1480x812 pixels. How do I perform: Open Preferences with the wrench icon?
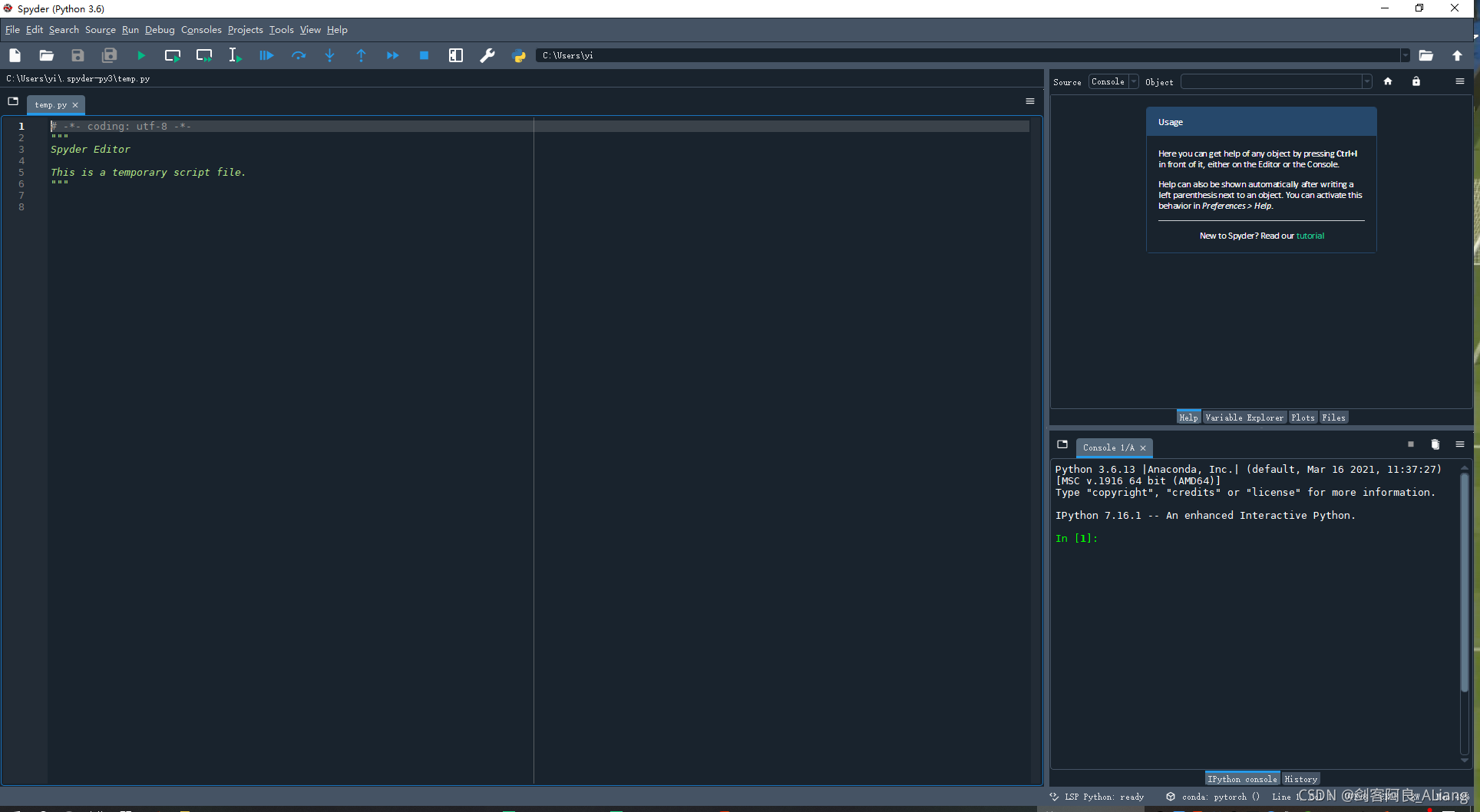click(x=487, y=55)
